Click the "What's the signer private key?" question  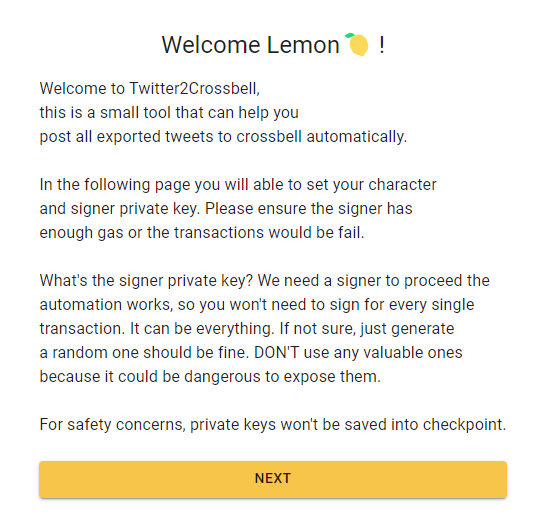[x=146, y=281]
